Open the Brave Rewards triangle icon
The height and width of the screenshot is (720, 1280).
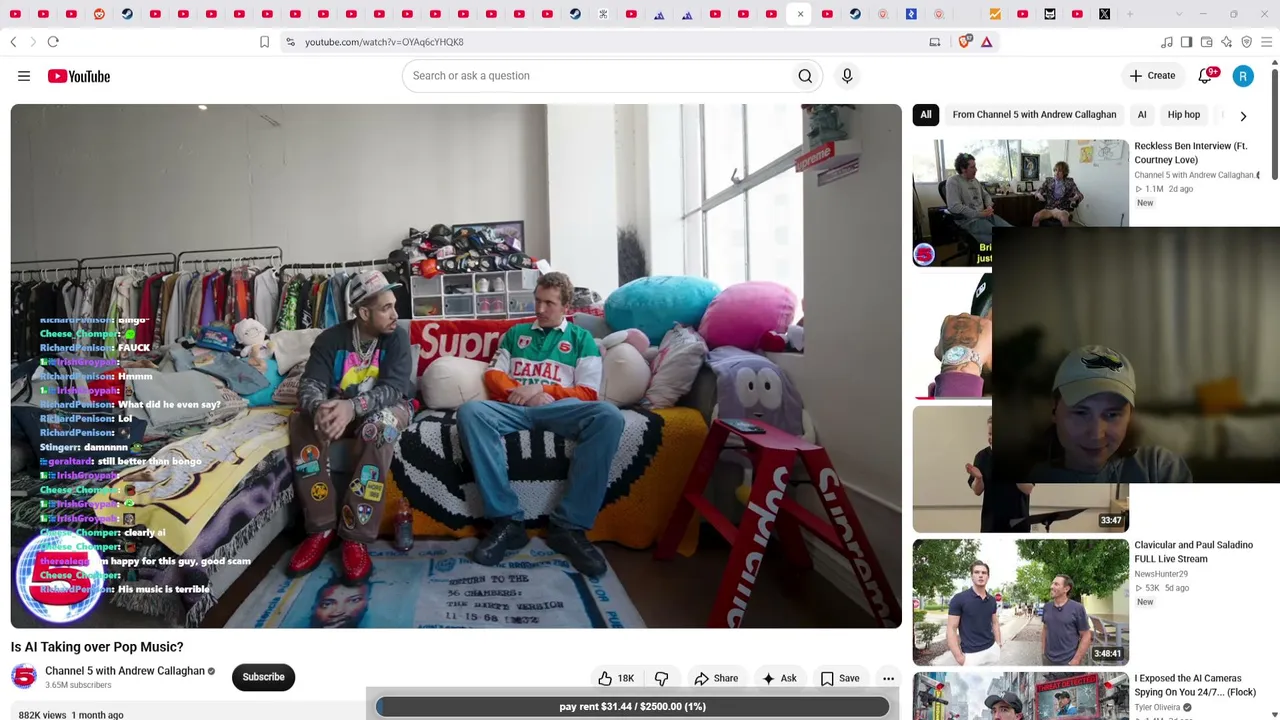click(986, 42)
